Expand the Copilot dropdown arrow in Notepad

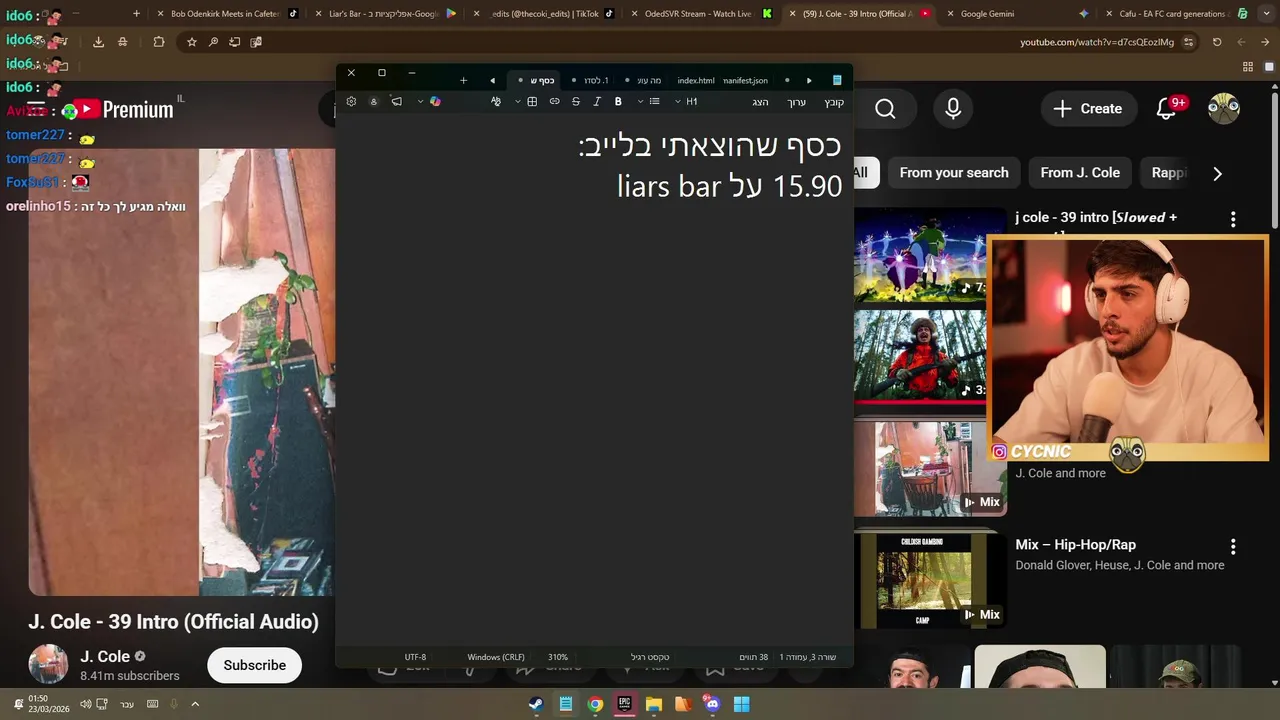click(x=420, y=102)
